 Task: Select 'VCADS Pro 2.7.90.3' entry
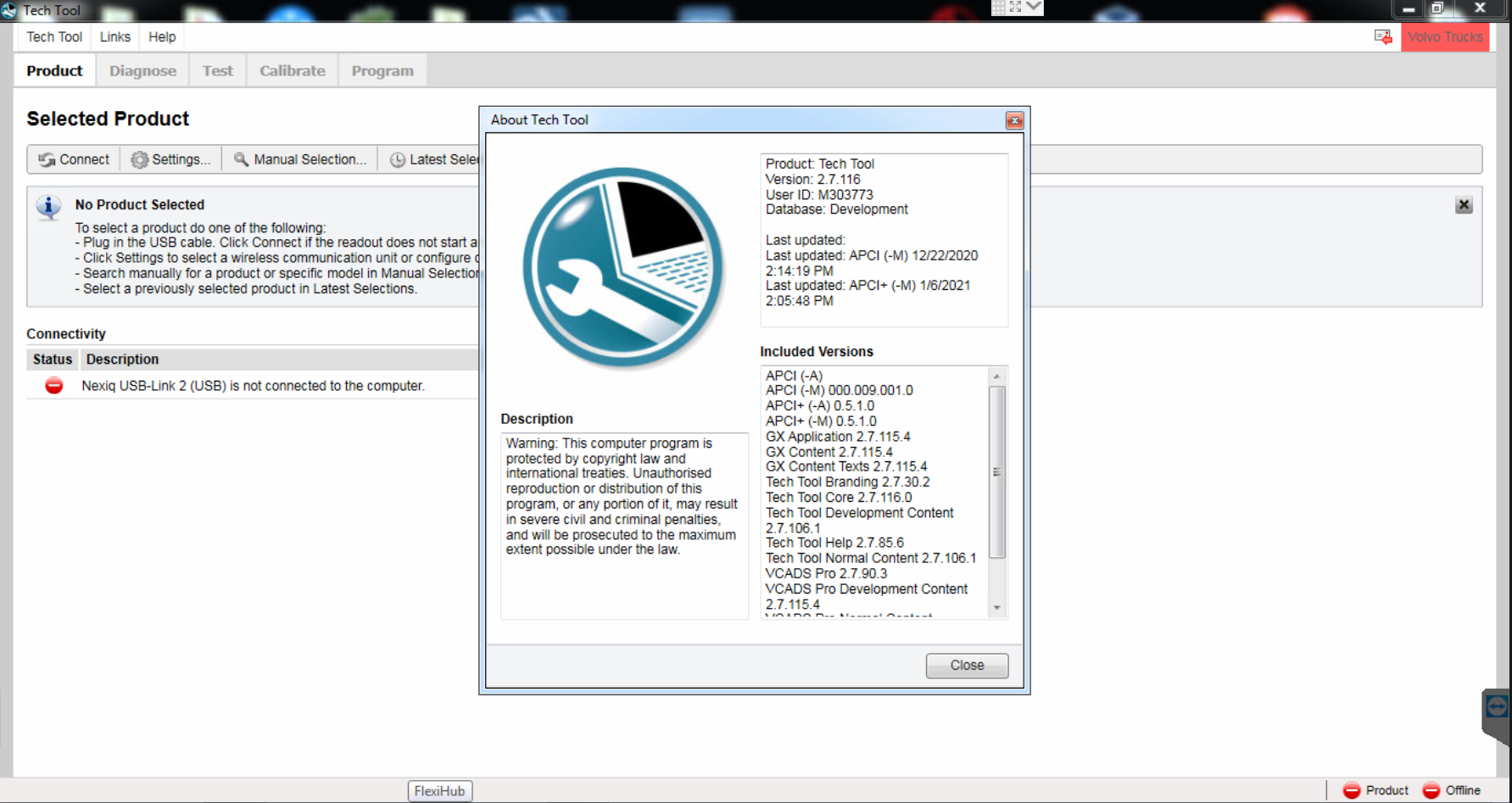tap(826, 573)
